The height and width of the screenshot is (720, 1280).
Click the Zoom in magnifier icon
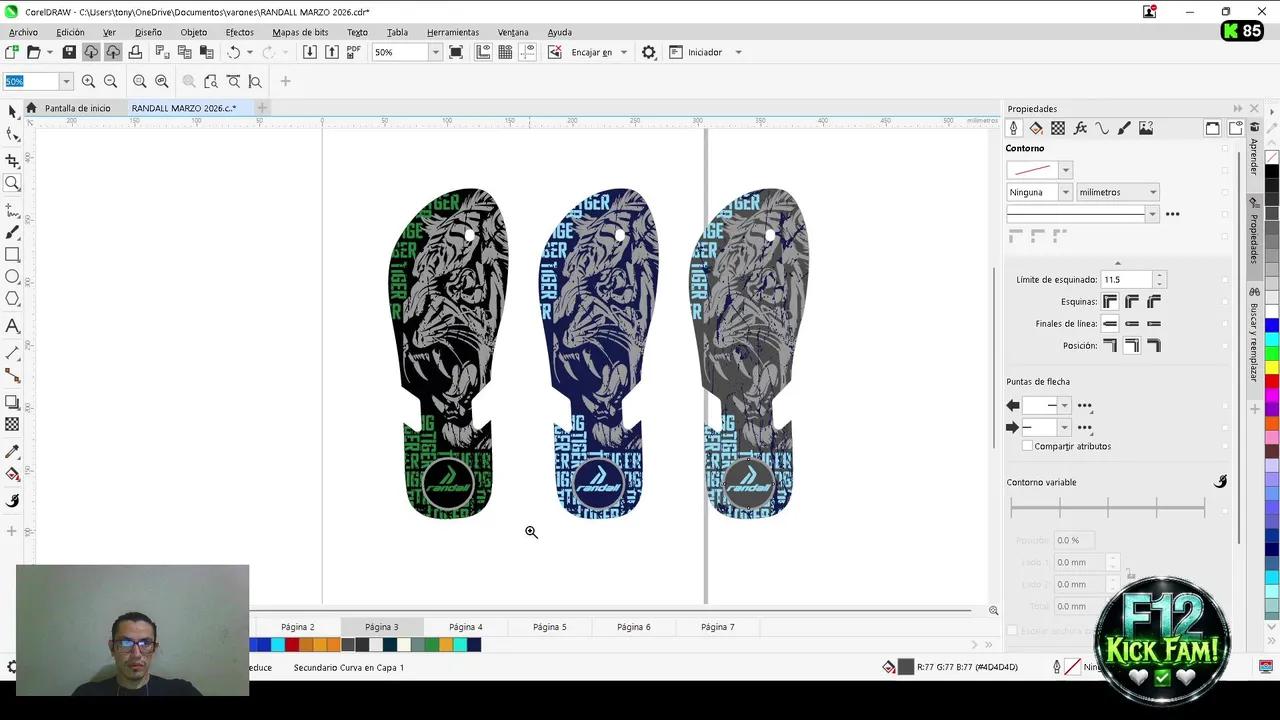tap(88, 82)
